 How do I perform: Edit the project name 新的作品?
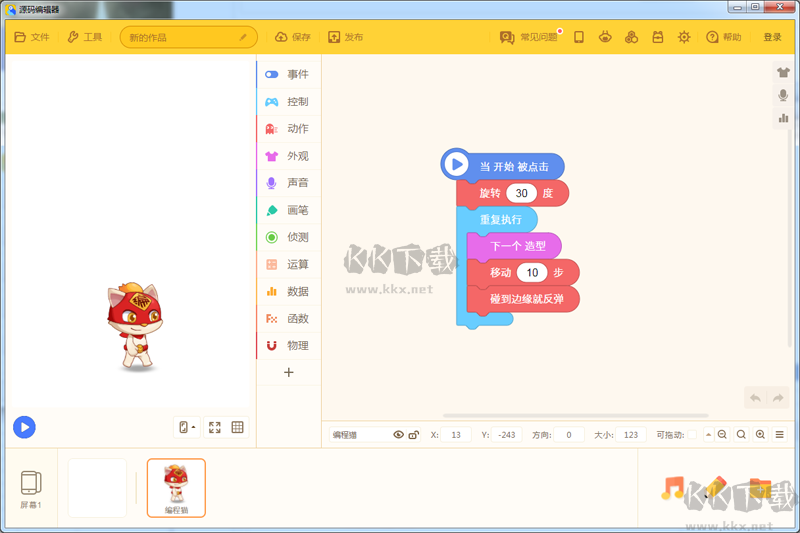point(188,37)
